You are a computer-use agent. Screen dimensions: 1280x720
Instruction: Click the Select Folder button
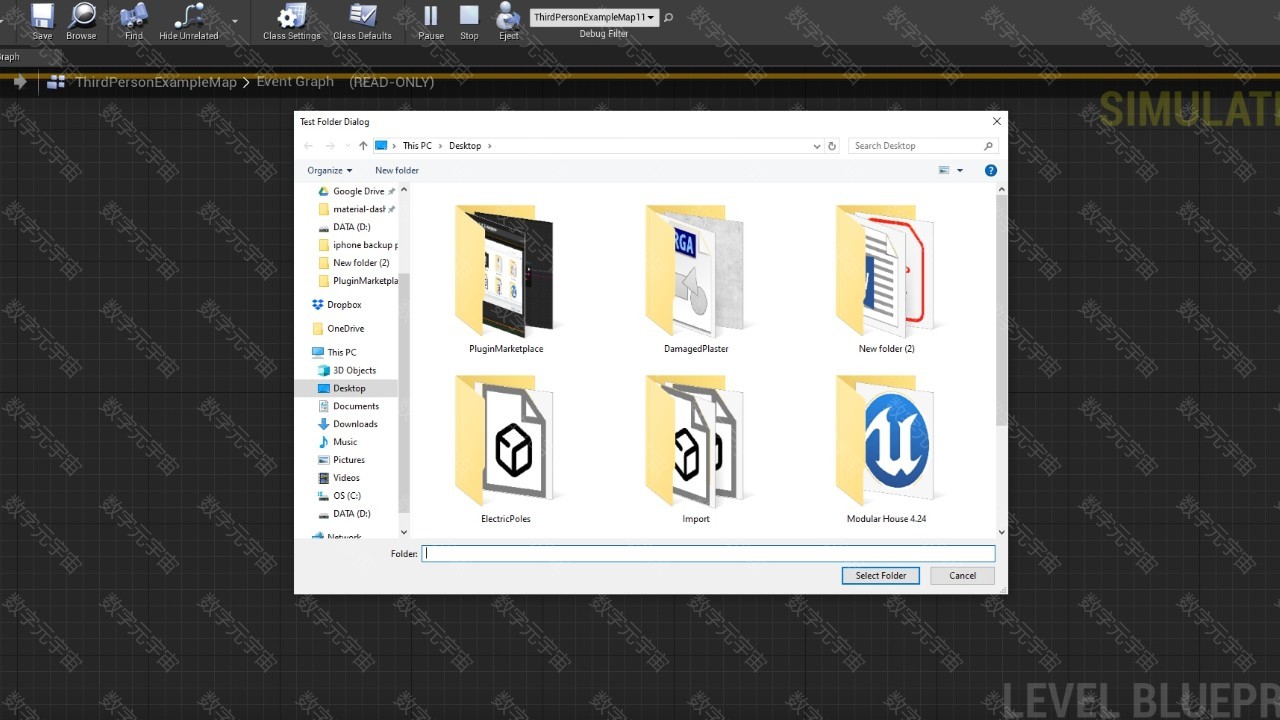coord(880,576)
